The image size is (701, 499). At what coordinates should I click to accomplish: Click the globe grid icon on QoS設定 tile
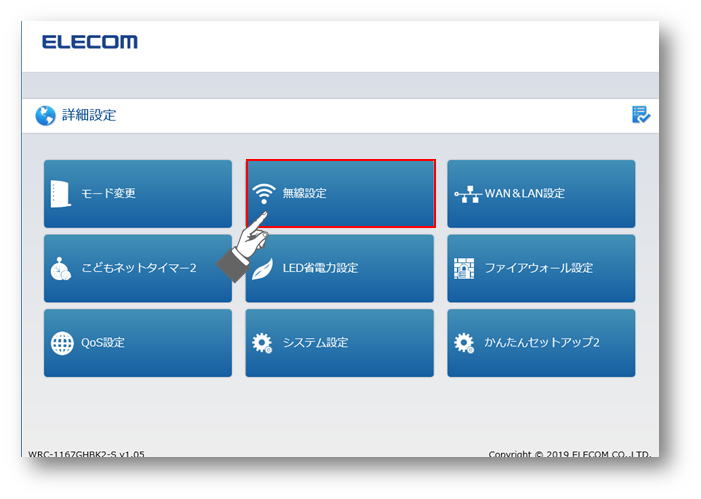[x=62, y=343]
